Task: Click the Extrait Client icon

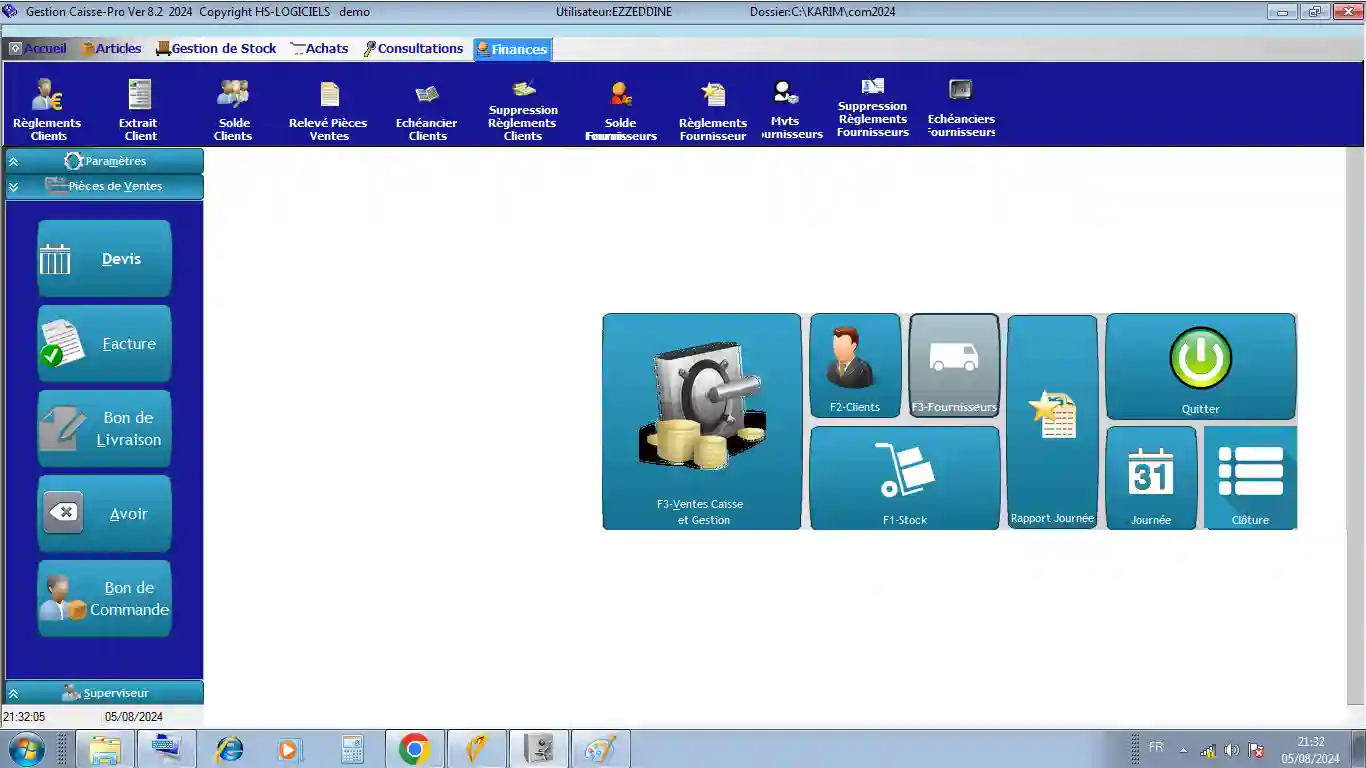Action: click(x=139, y=110)
